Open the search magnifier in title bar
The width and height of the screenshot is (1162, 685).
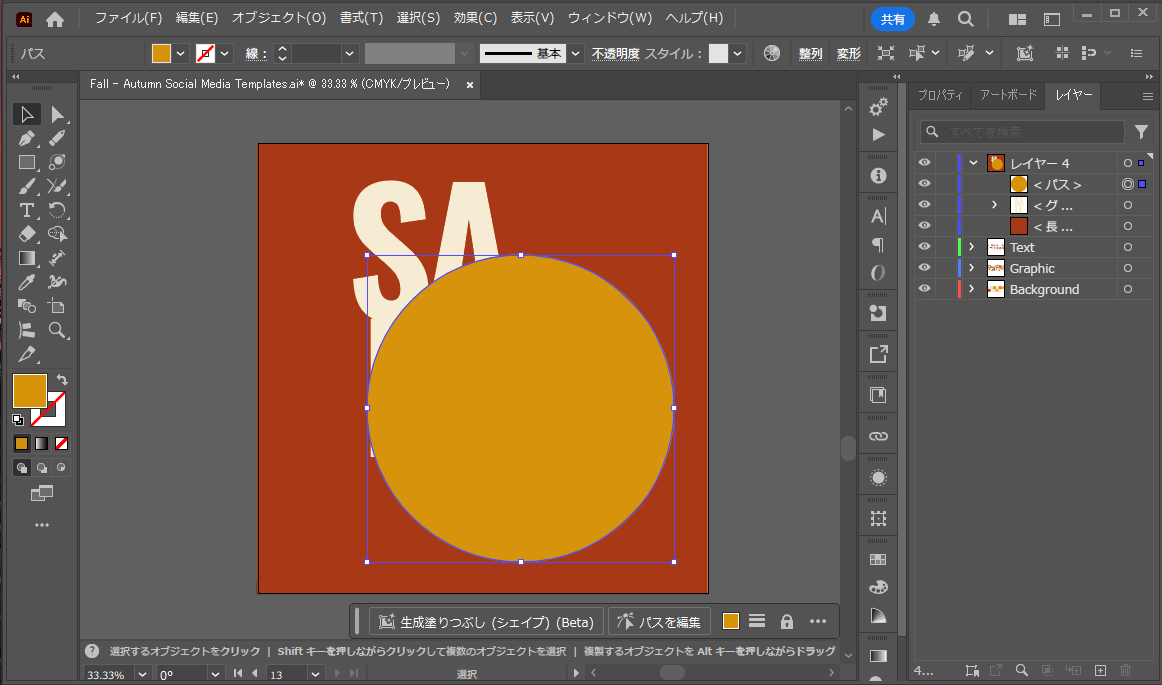(965, 19)
